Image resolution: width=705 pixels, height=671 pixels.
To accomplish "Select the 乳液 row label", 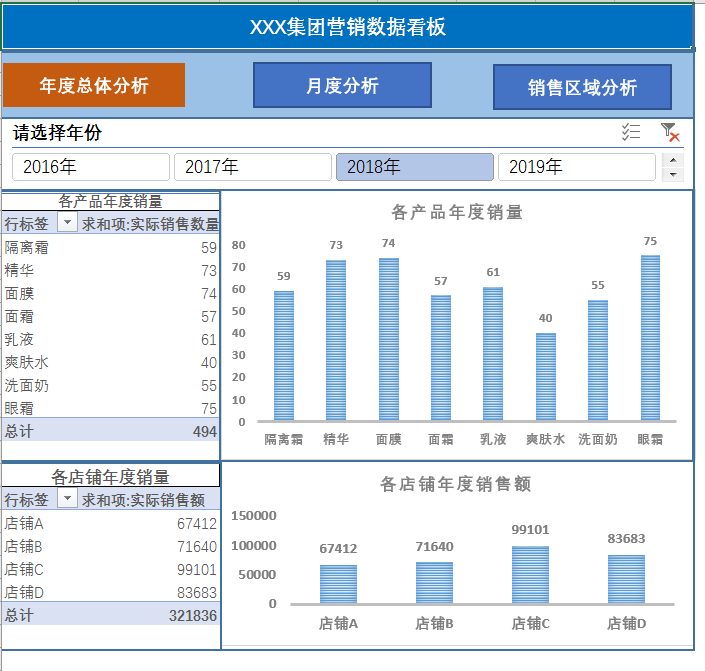I will [19, 340].
